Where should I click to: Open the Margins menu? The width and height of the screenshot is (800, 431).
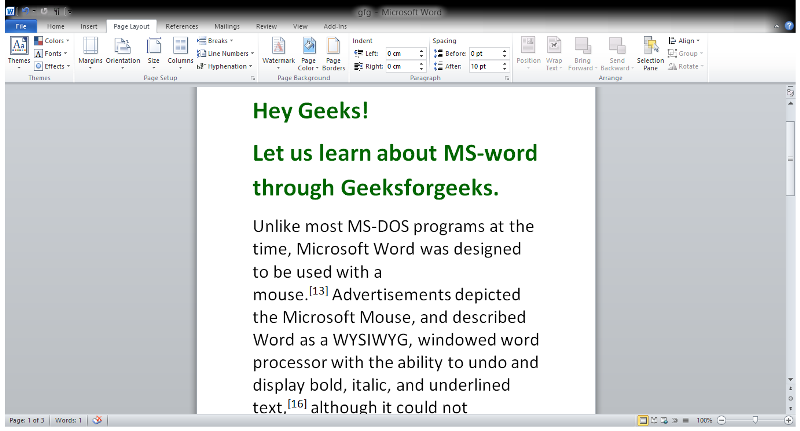pyautogui.click(x=90, y=53)
